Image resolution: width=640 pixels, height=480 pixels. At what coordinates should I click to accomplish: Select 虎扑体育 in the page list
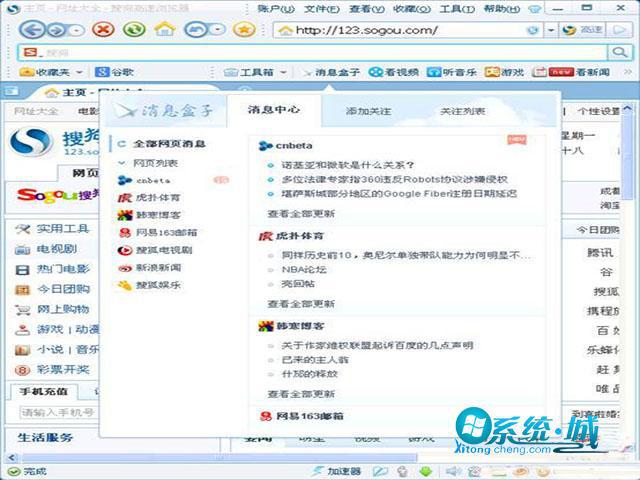coord(149,198)
